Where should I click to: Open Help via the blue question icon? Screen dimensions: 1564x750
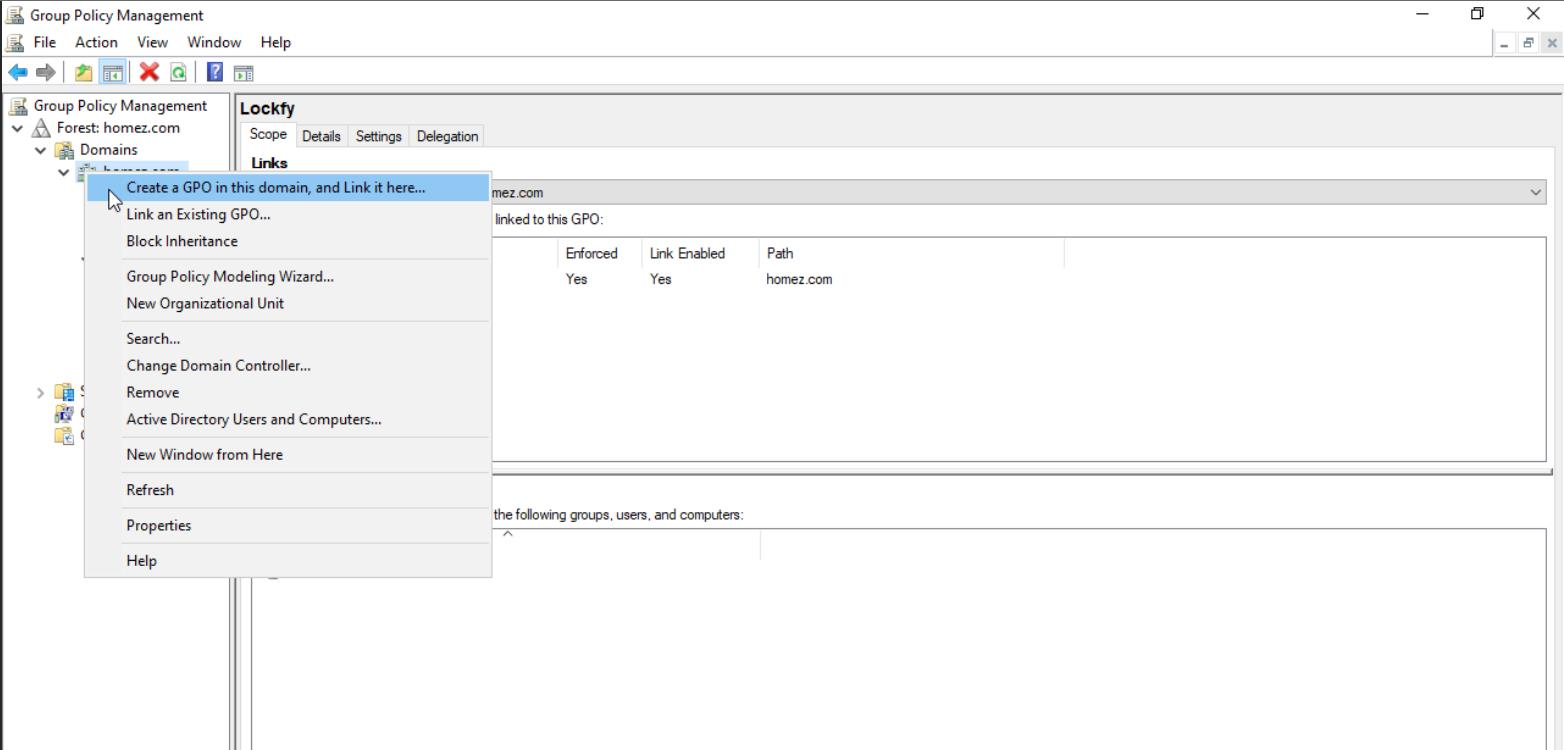[215, 71]
